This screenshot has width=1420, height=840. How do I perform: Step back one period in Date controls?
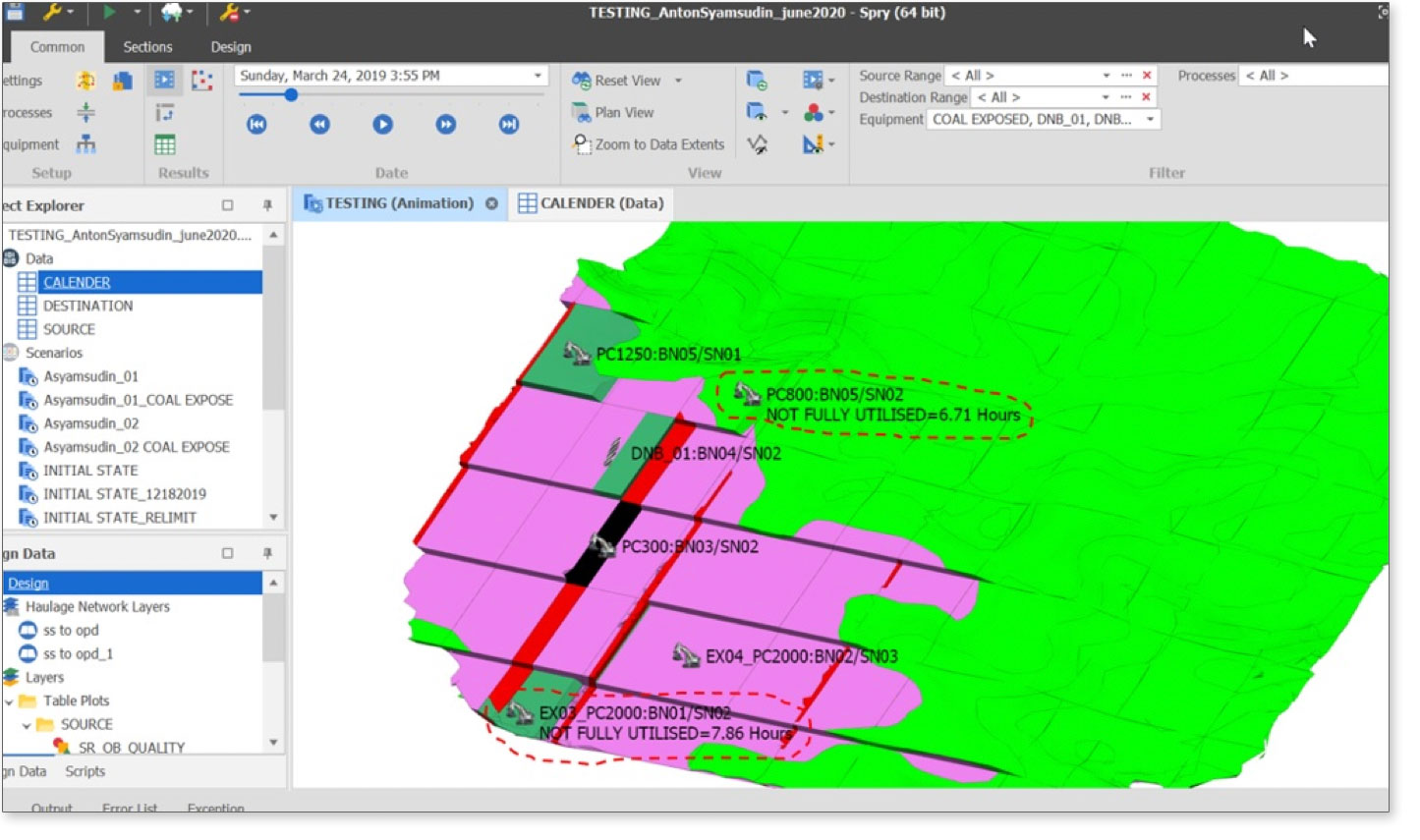319,124
